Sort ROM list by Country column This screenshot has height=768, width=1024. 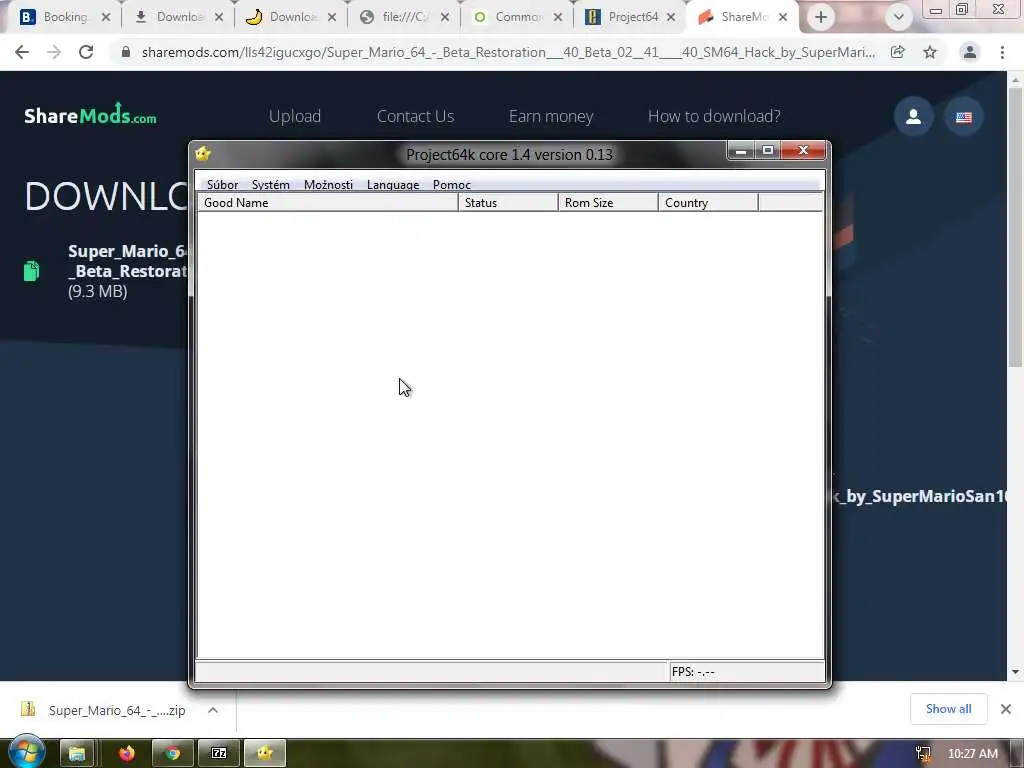pyautogui.click(x=708, y=202)
